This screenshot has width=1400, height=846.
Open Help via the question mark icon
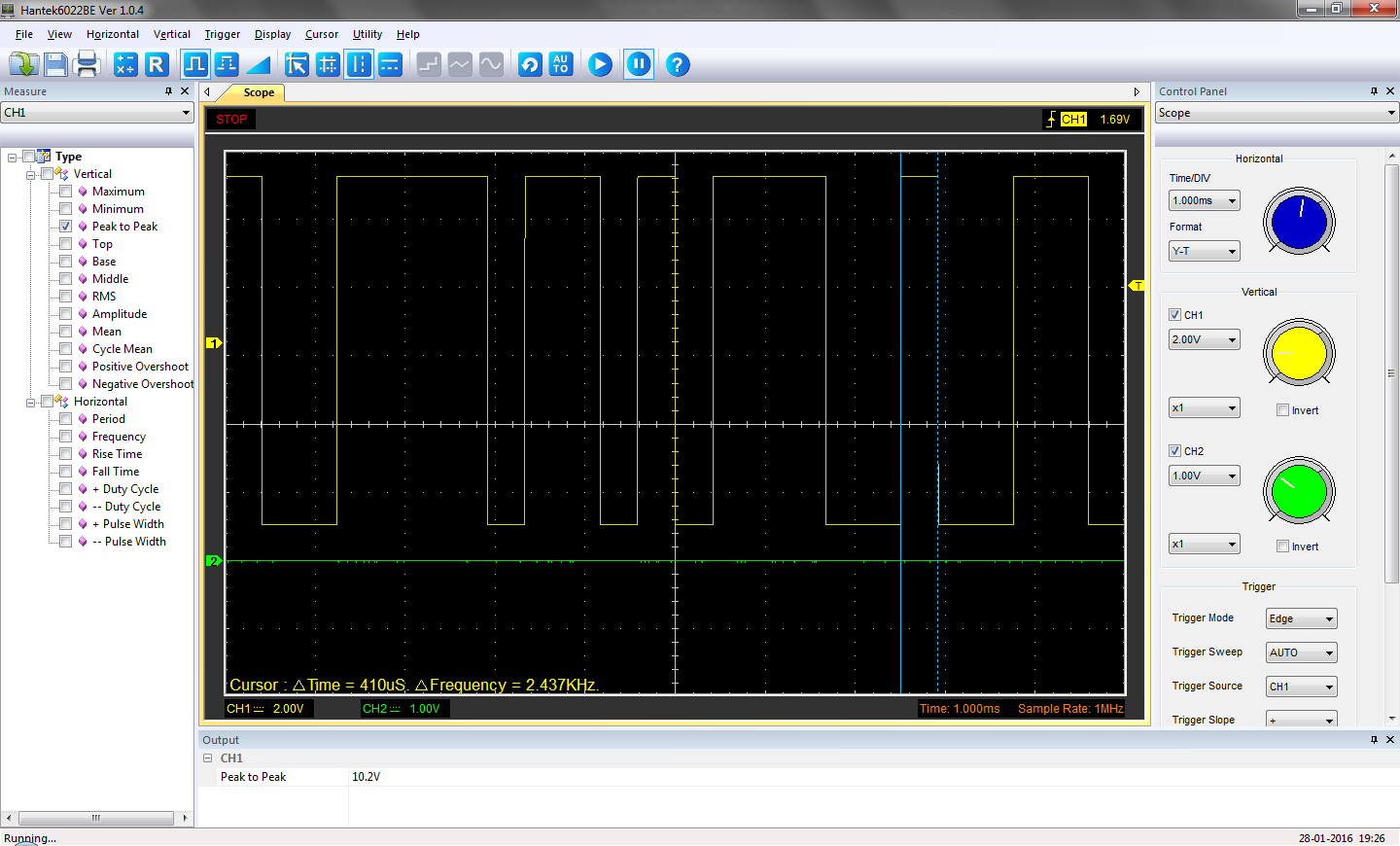click(x=678, y=65)
